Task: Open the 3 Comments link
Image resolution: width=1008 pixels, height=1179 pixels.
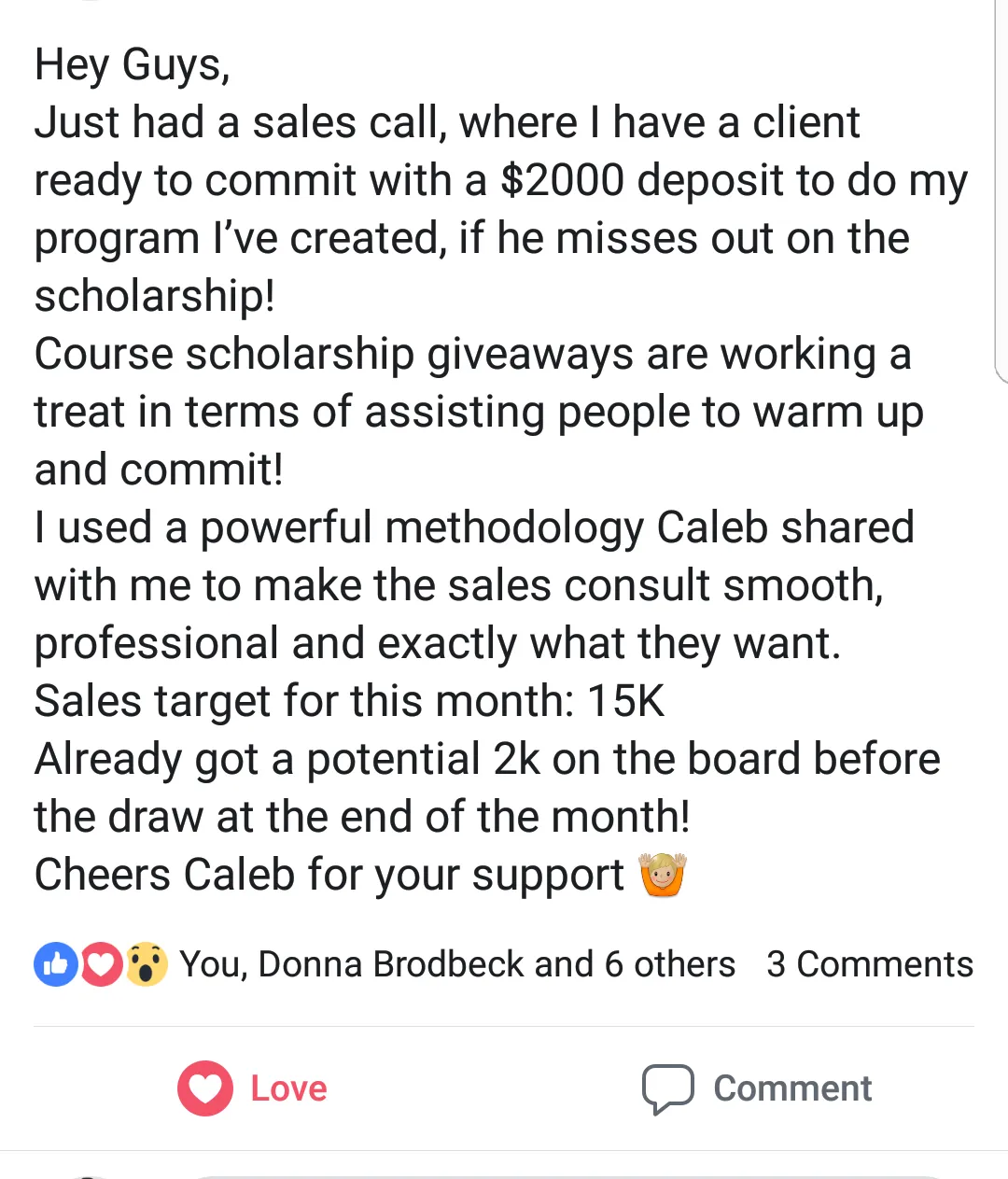Action: (x=870, y=964)
